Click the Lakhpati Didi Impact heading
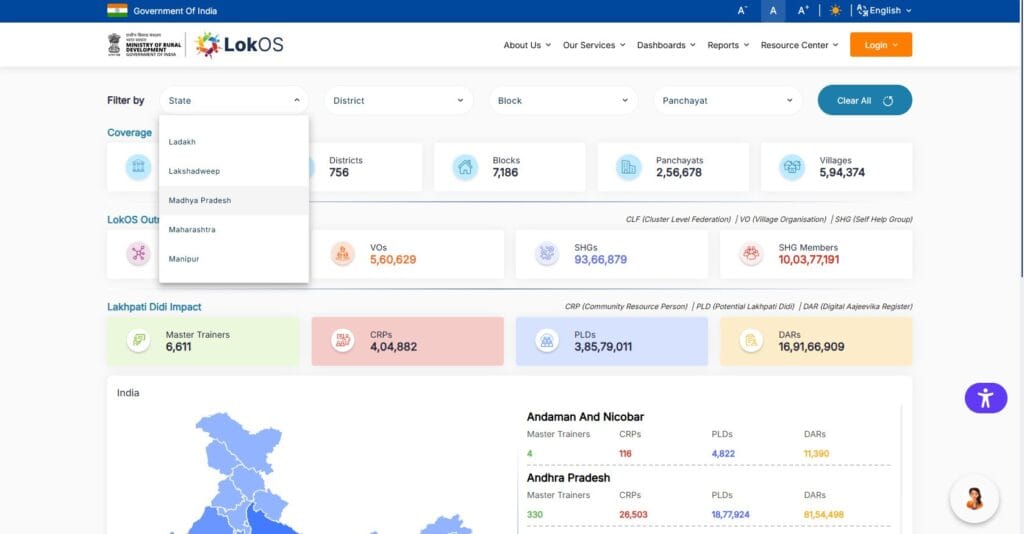 click(154, 307)
